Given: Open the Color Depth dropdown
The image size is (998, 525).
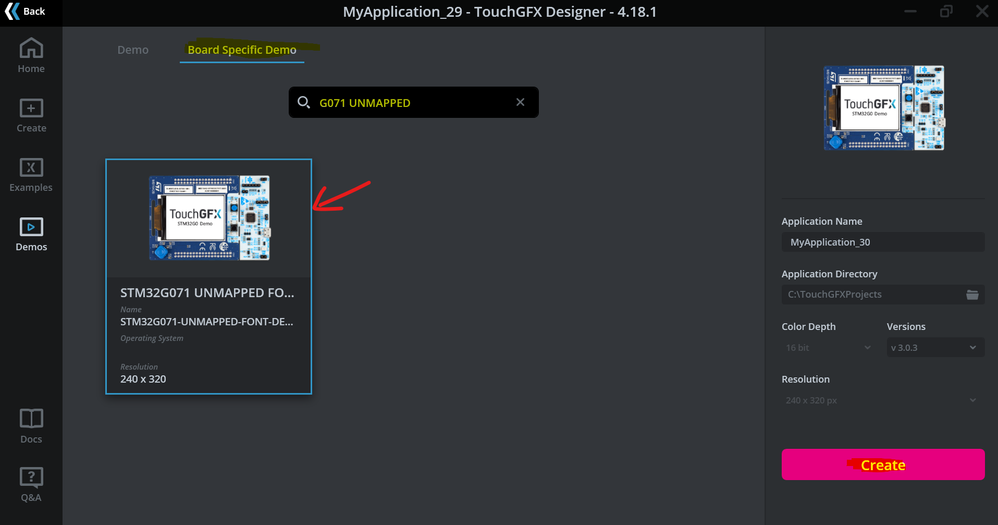Looking at the screenshot, I should click(x=828, y=347).
